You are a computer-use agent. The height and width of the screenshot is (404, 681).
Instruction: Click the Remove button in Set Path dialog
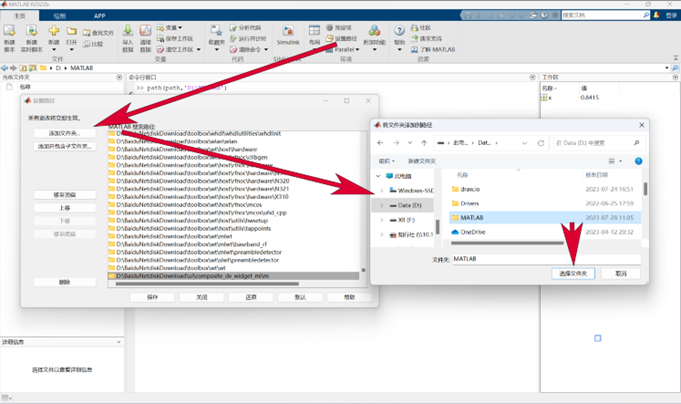(x=65, y=282)
